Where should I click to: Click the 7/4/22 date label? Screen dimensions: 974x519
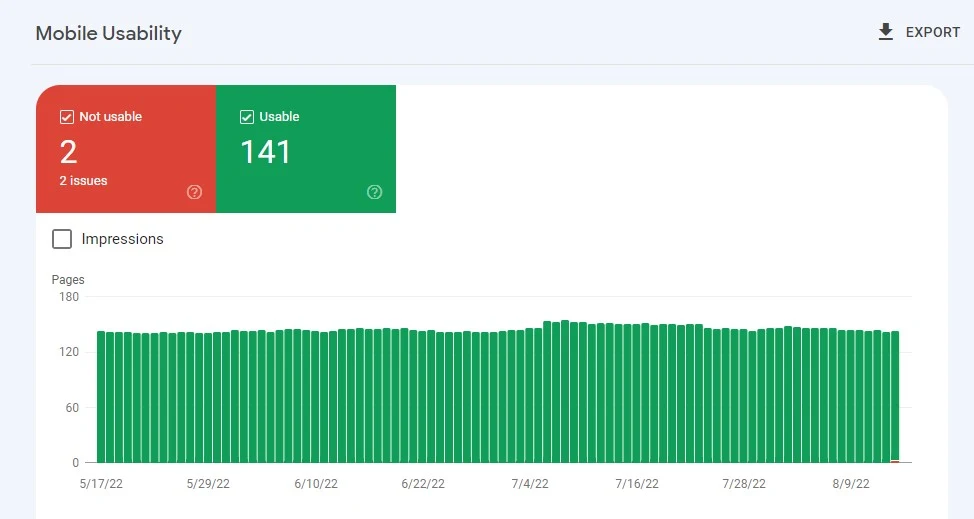coord(530,484)
